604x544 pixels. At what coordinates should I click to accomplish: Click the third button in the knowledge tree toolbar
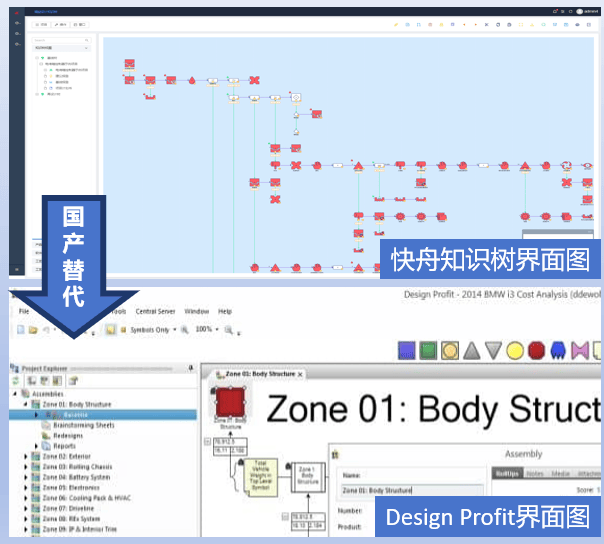point(80,24)
